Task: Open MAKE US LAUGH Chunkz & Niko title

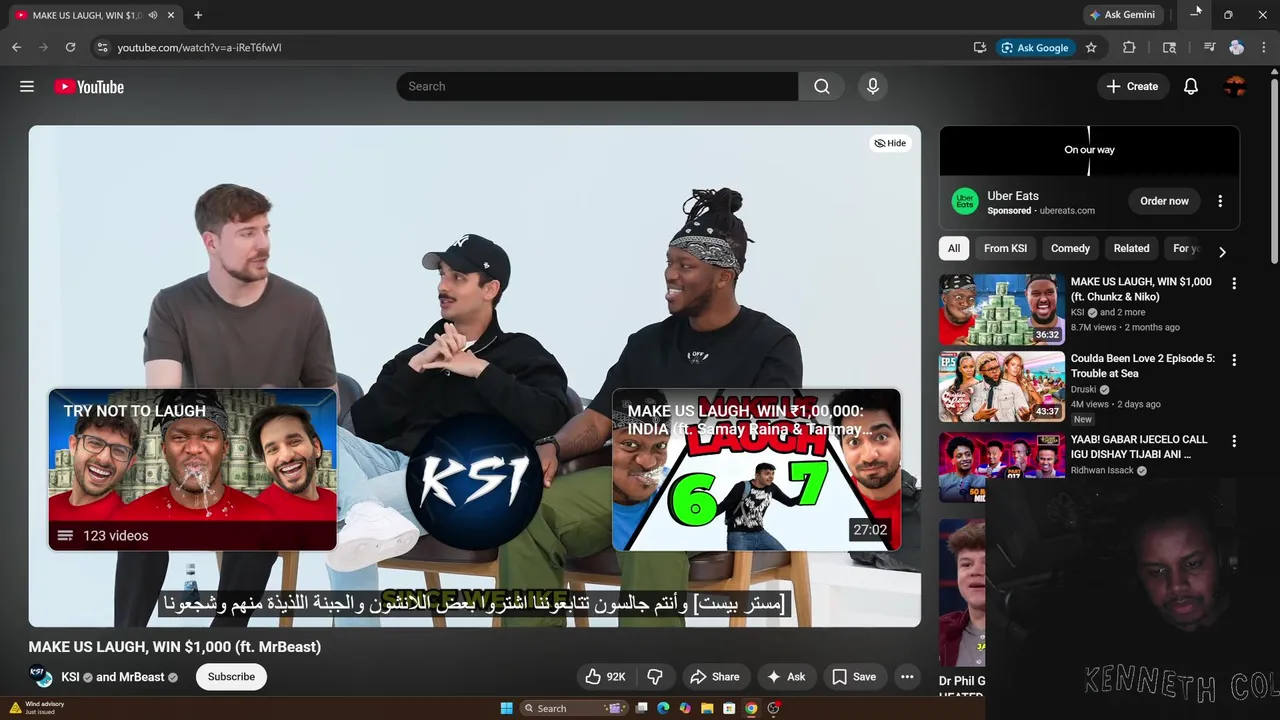Action: pyautogui.click(x=1141, y=289)
